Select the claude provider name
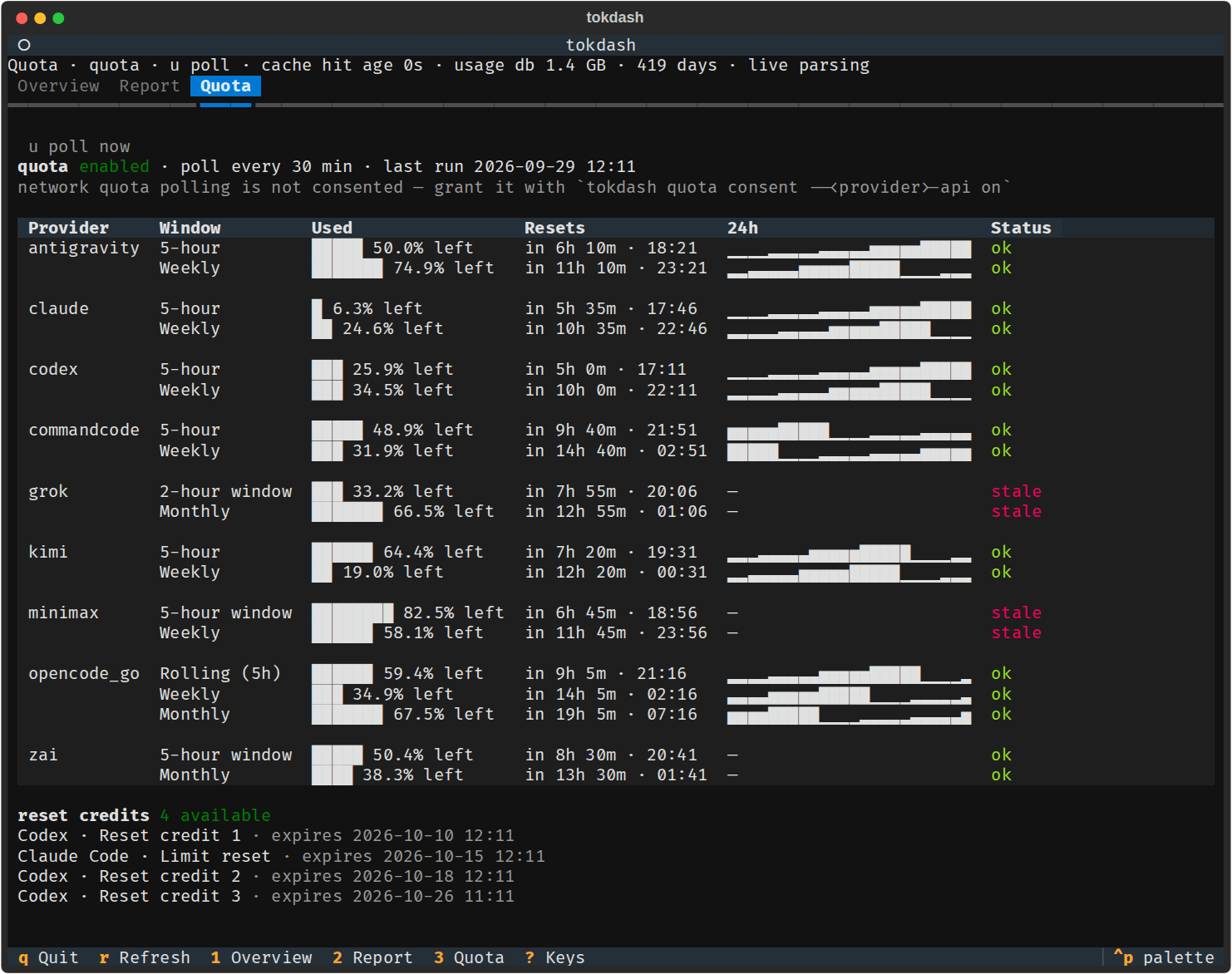Image resolution: width=1232 pixels, height=974 pixels. (58, 308)
